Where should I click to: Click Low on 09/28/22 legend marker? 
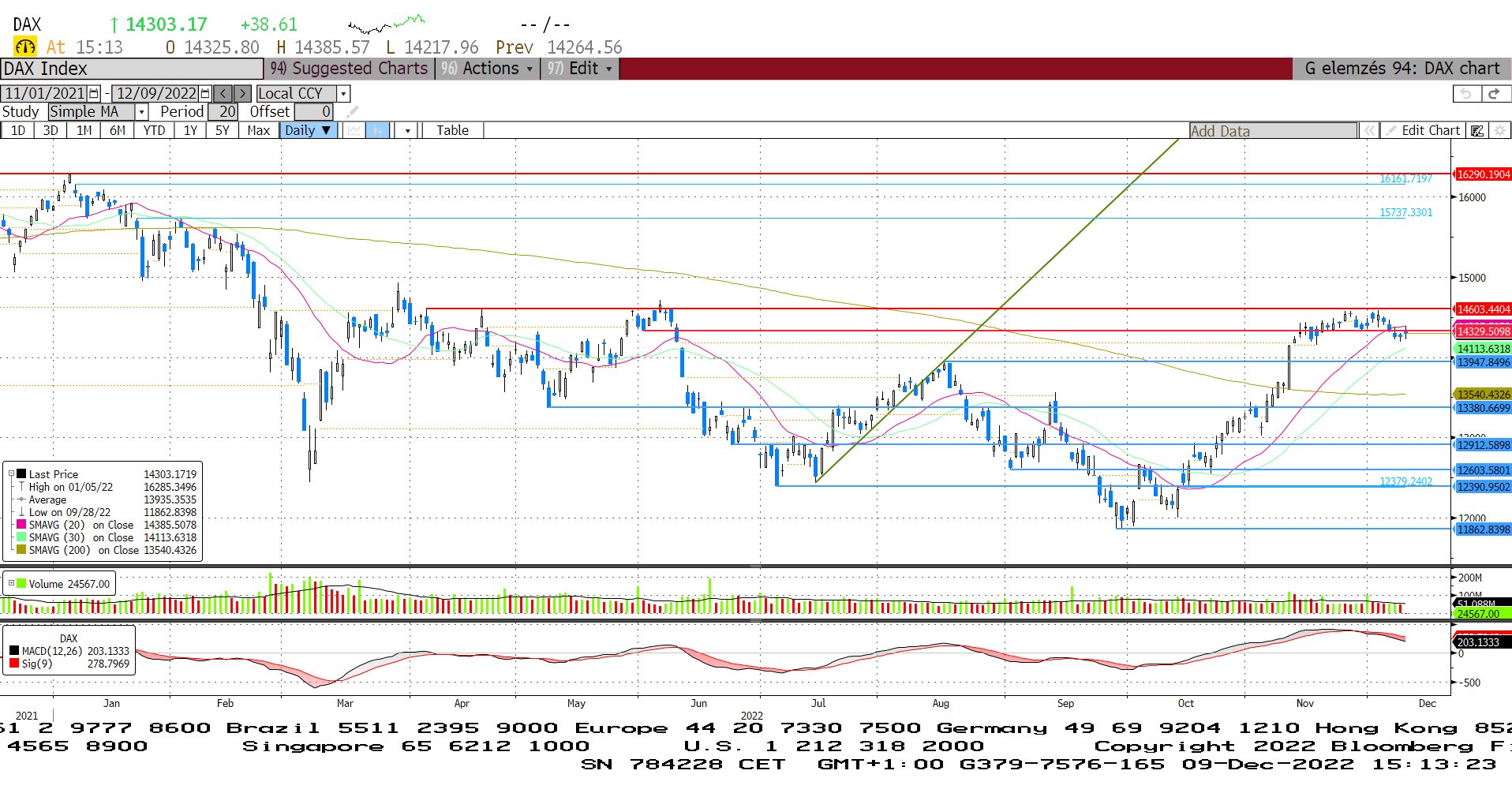click(21, 512)
